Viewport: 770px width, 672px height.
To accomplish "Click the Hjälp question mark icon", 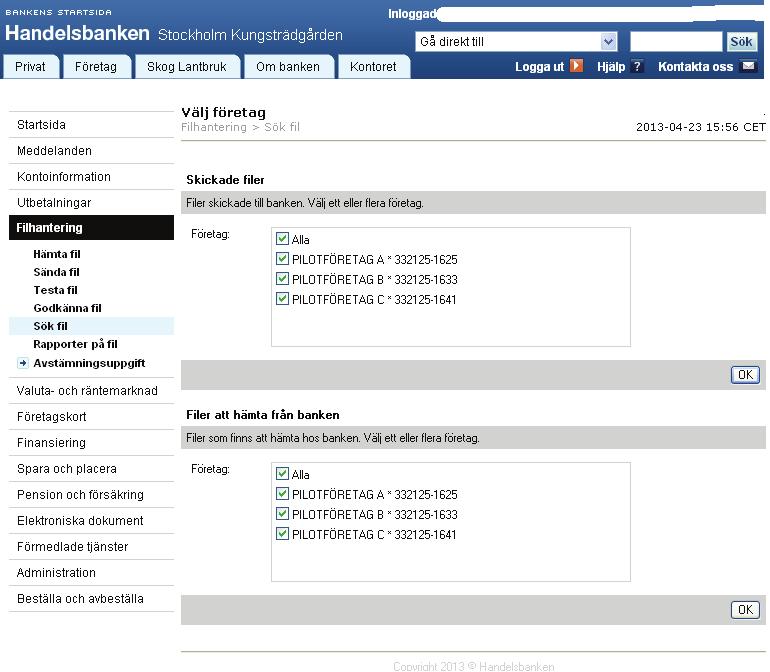I will 637,66.
